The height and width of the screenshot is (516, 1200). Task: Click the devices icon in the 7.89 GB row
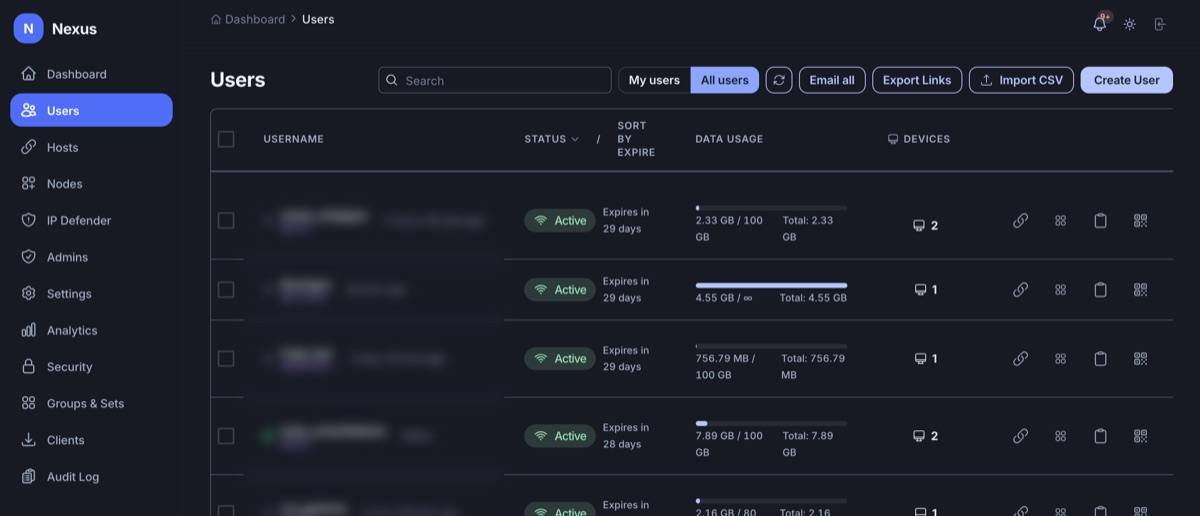919,436
